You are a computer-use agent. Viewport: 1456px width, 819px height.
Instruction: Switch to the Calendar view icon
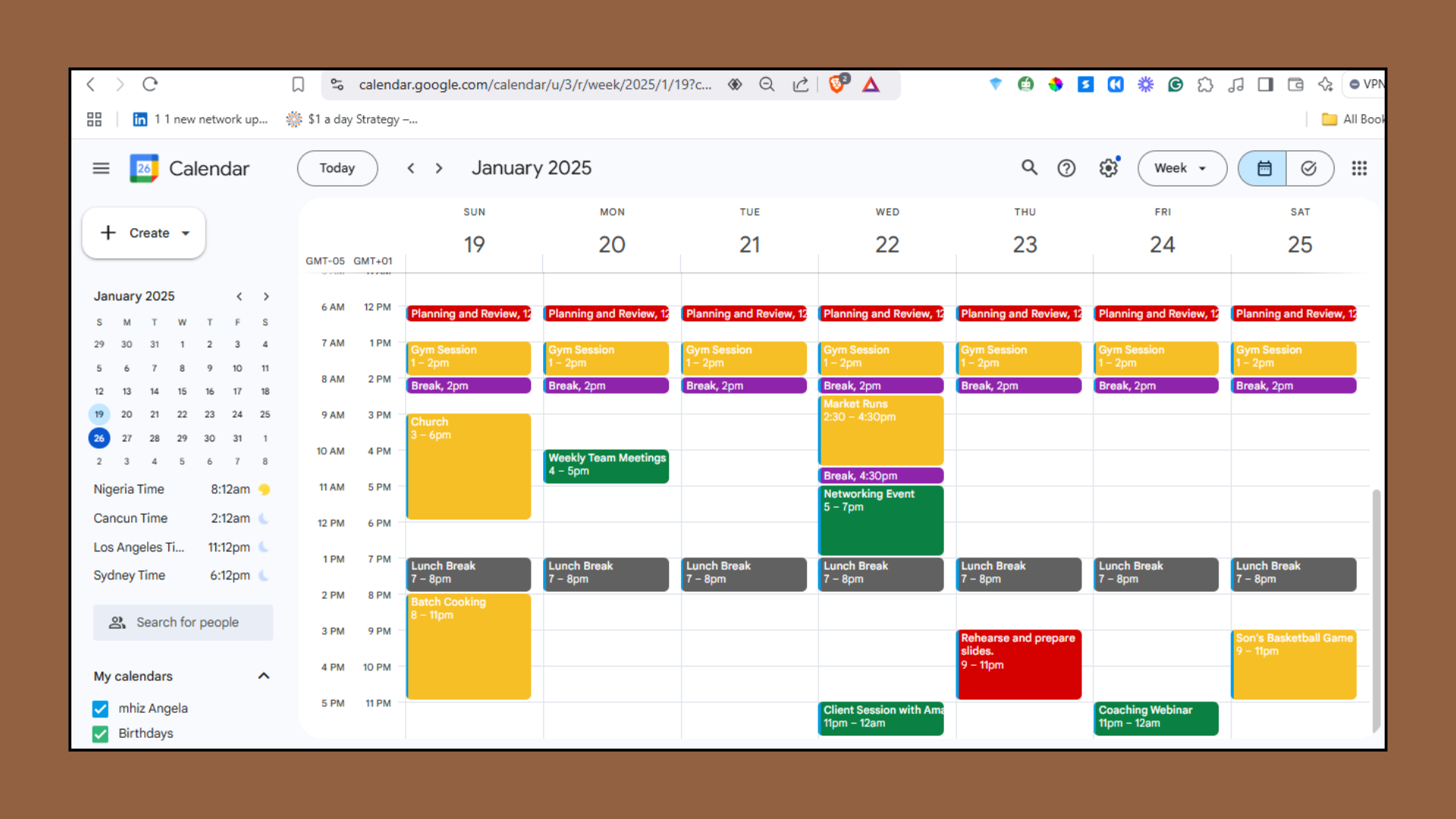(1263, 168)
